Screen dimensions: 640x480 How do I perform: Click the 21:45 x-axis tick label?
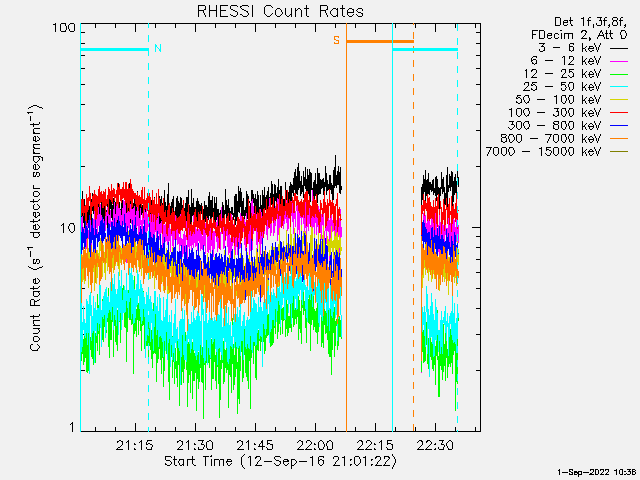click(x=255, y=445)
